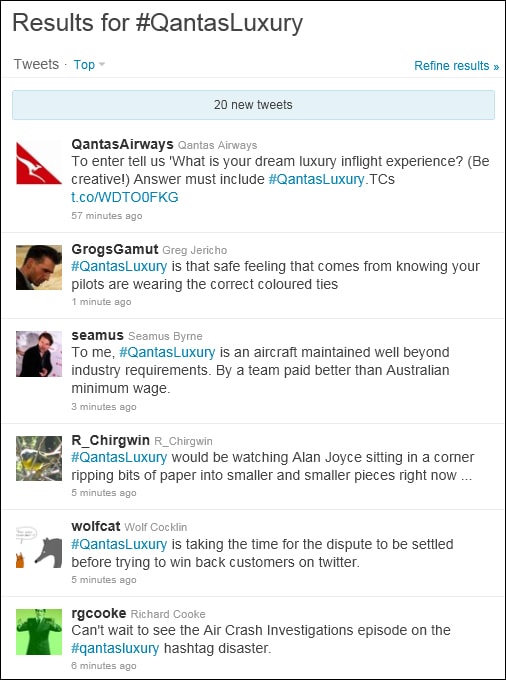
Task: Load the 20 new tweets bar
Action: coord(253,105)
